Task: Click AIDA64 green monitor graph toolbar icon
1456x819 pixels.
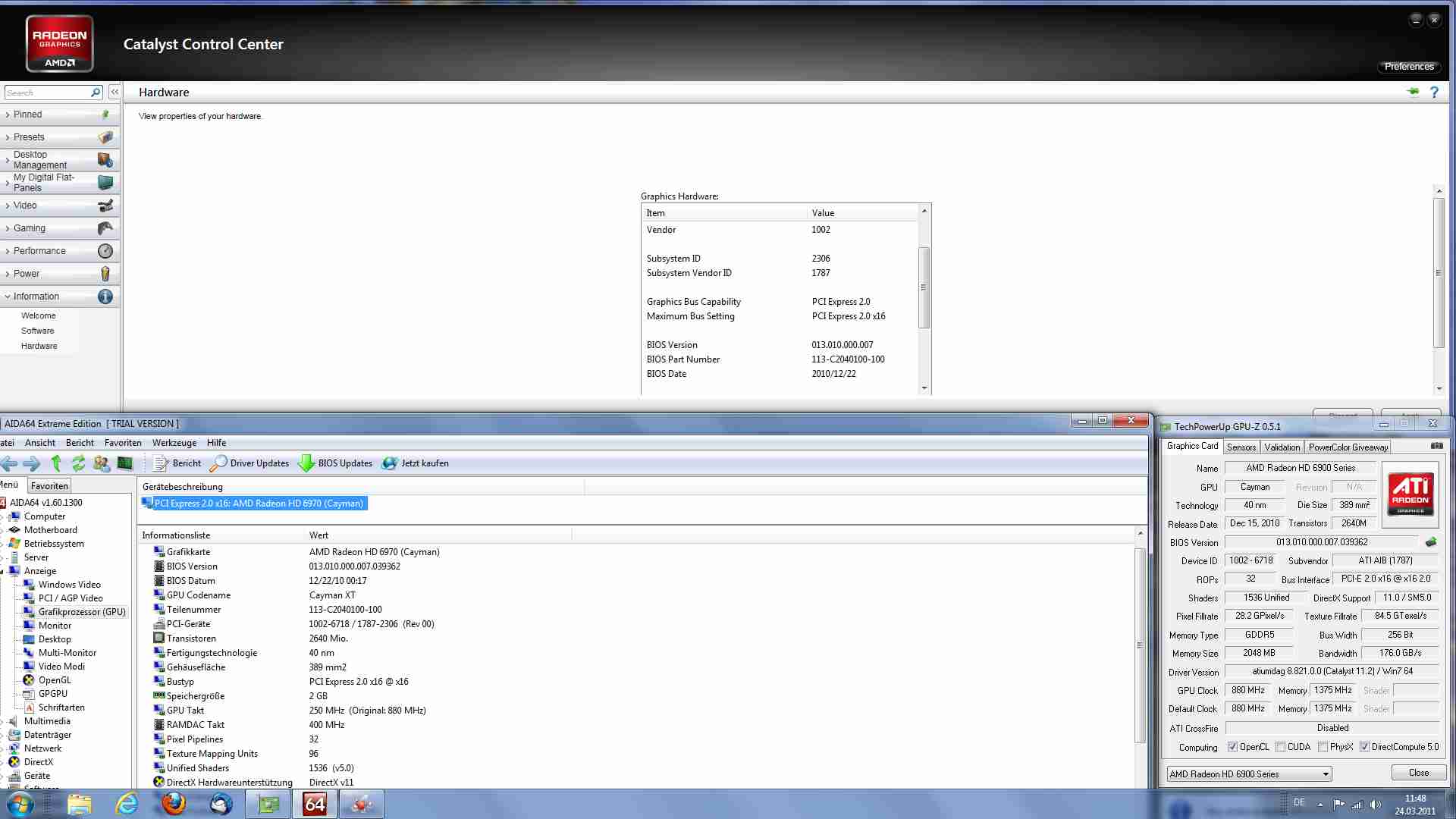Action: pyautogui.click(x=125, y=463)
